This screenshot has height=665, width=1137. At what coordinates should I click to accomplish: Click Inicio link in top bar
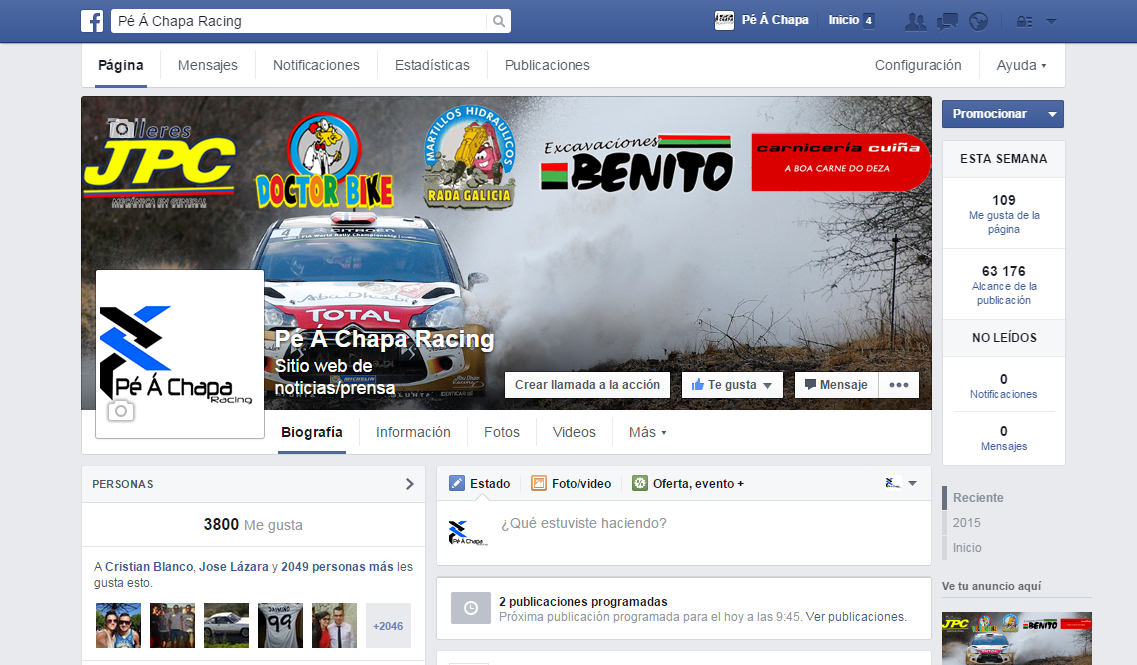844,20
